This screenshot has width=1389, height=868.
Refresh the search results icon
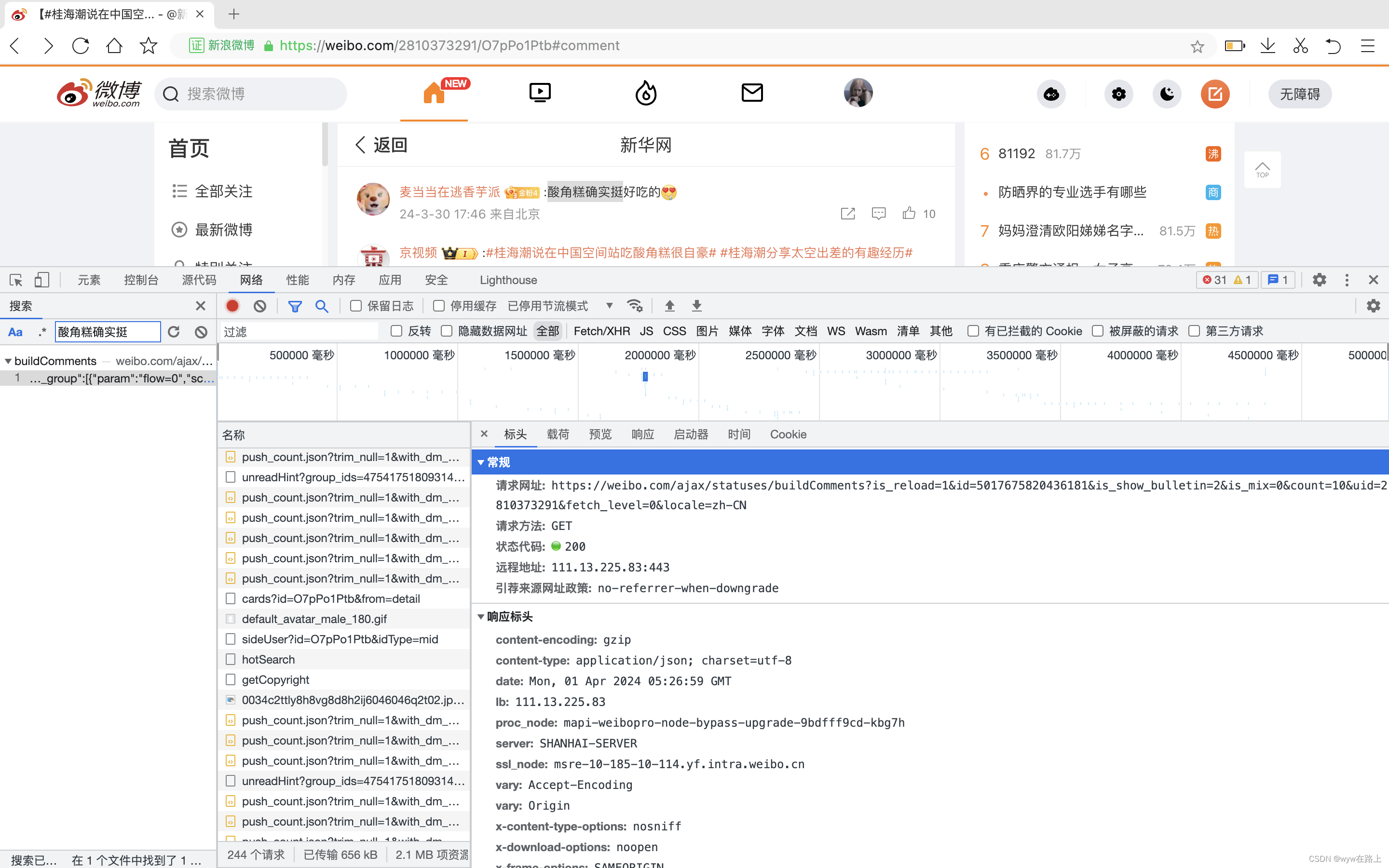click(x=174, y=332)
